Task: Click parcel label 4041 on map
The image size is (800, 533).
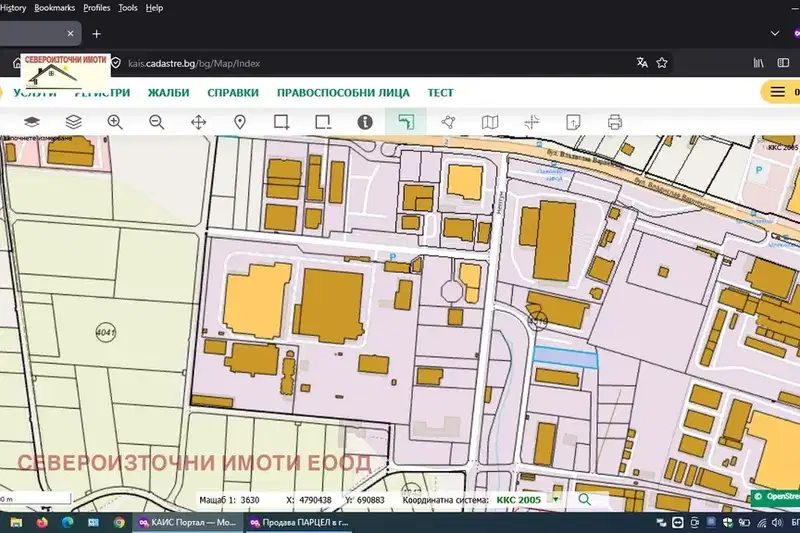Action: coord(106,333)
